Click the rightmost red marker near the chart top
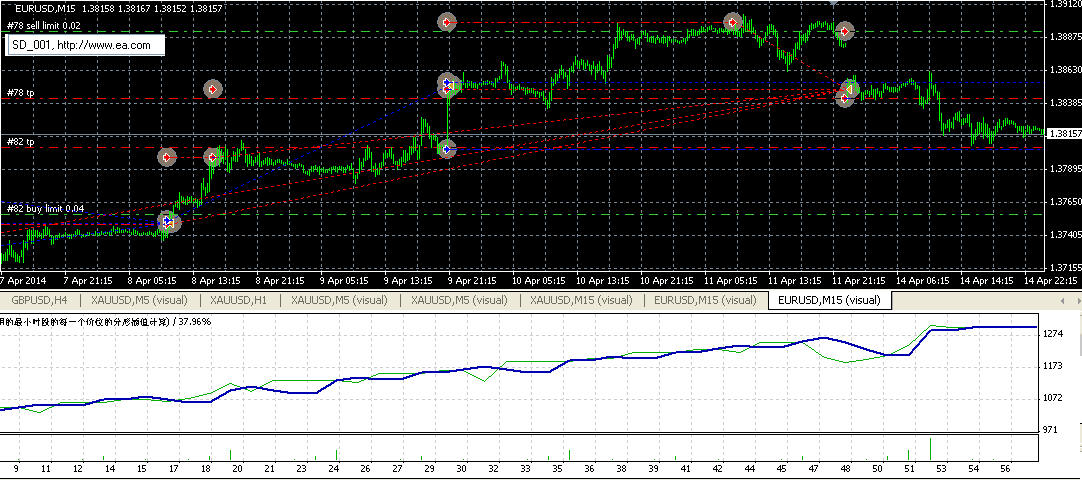This screenshot has height=480, width=1082. tap(845, 31)
